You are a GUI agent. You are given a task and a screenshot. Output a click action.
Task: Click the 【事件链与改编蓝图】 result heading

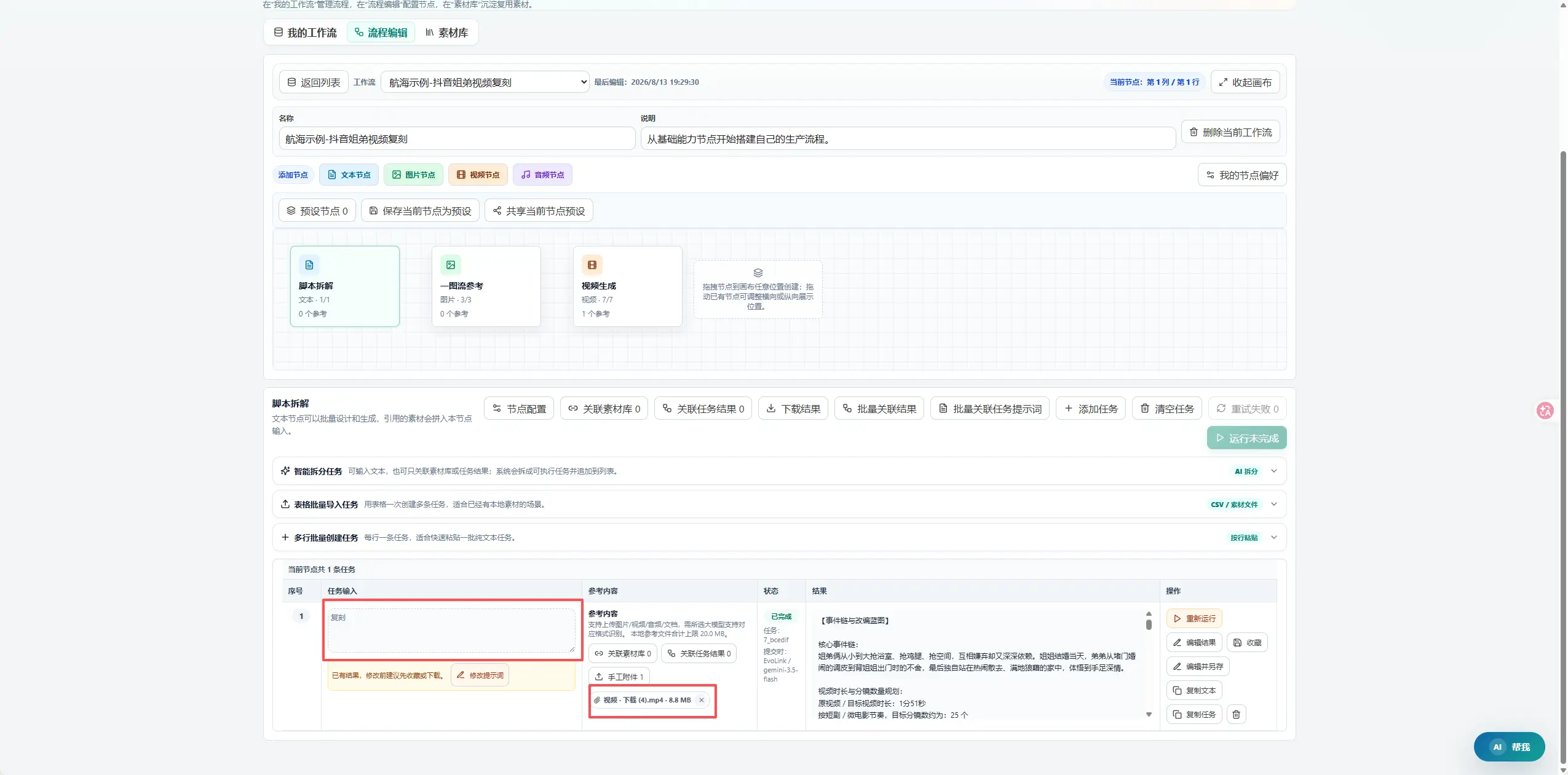855,621
